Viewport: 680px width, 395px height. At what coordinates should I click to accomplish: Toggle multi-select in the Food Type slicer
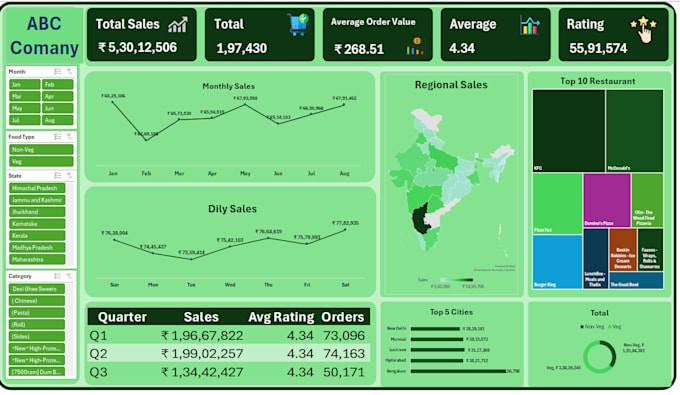click(x=58, y=137)
